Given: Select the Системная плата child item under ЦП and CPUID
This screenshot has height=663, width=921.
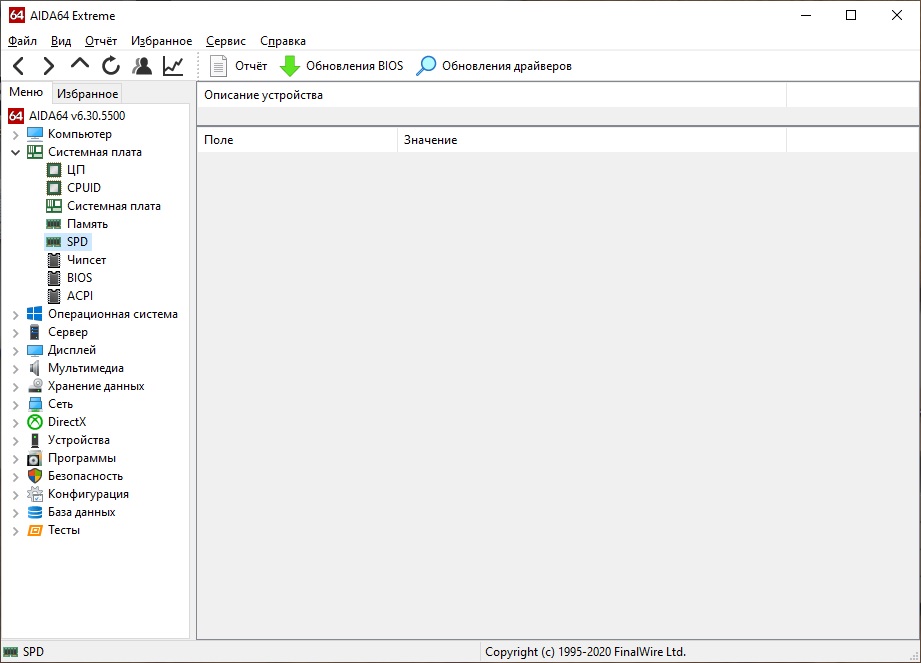Looking at the screenshot, I should pos(114,206).
